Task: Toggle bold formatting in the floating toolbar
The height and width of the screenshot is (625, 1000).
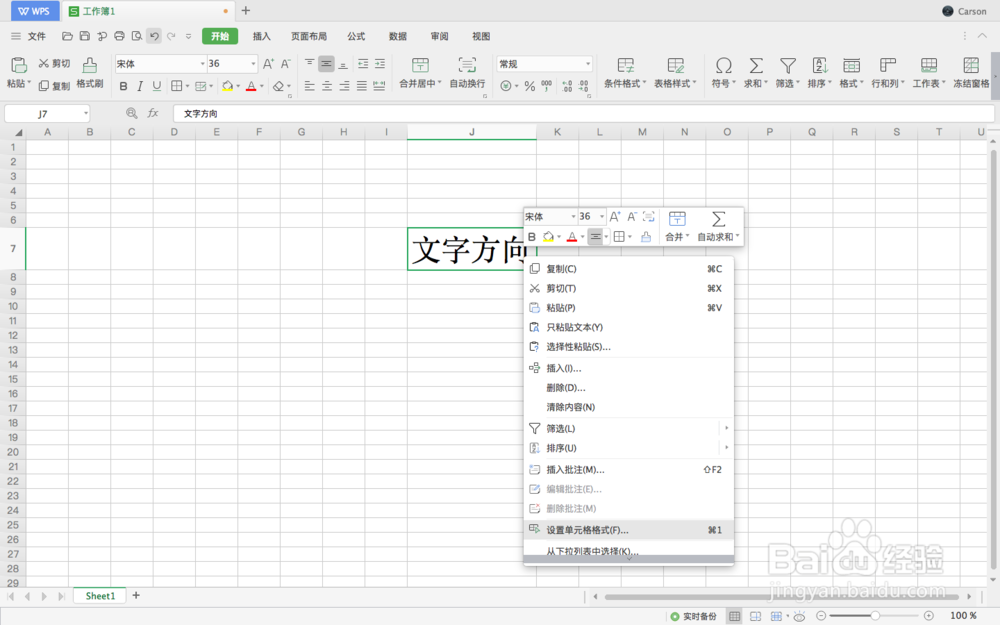Action: pyautogui.click(x=532, y=237)
